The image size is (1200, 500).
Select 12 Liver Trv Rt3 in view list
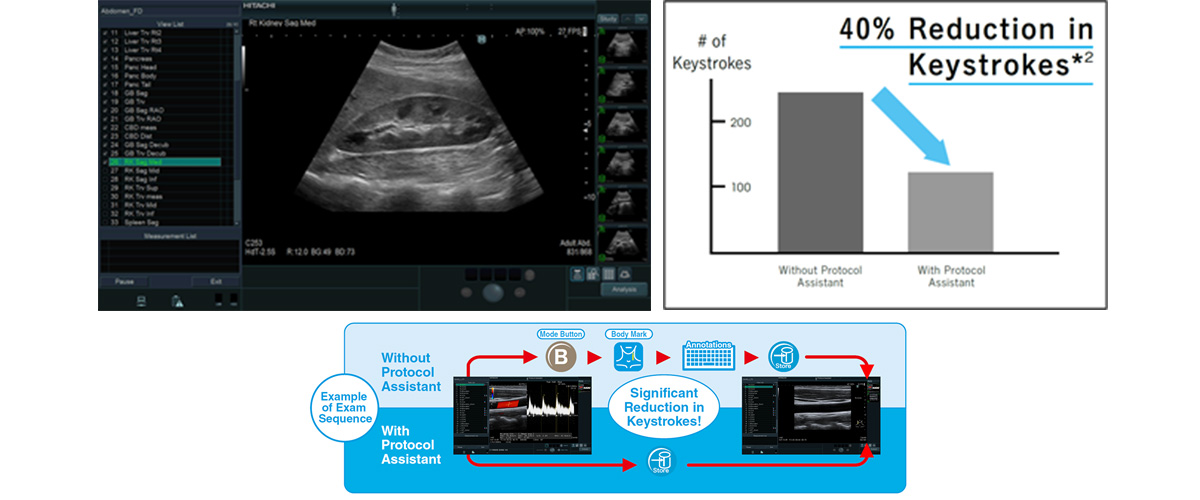[166, 41]
